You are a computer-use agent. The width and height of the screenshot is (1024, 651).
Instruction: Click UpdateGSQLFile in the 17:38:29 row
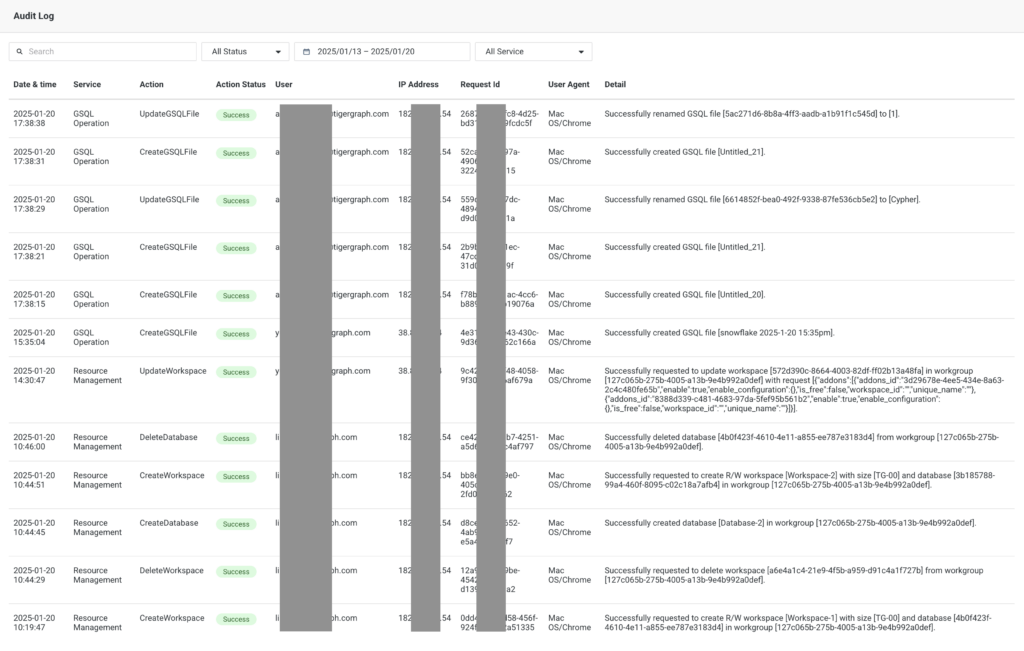point(169,200)
